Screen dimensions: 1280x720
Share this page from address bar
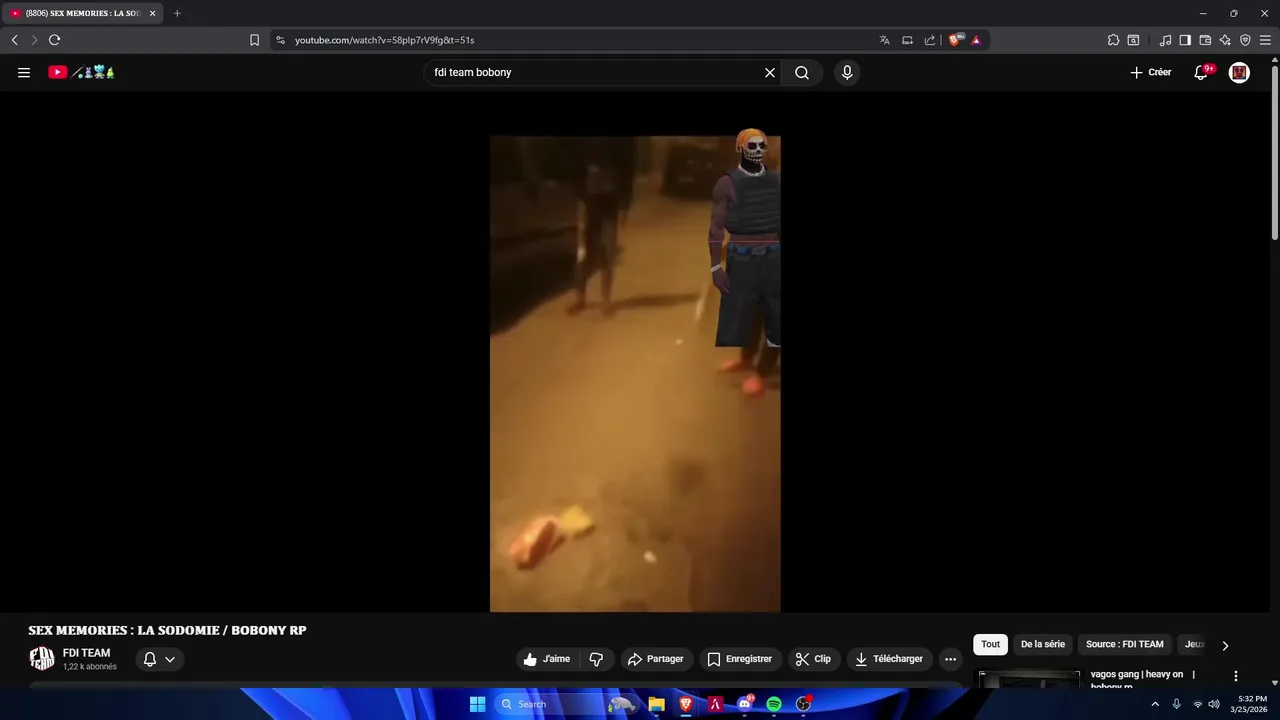(x=930, y=40)
